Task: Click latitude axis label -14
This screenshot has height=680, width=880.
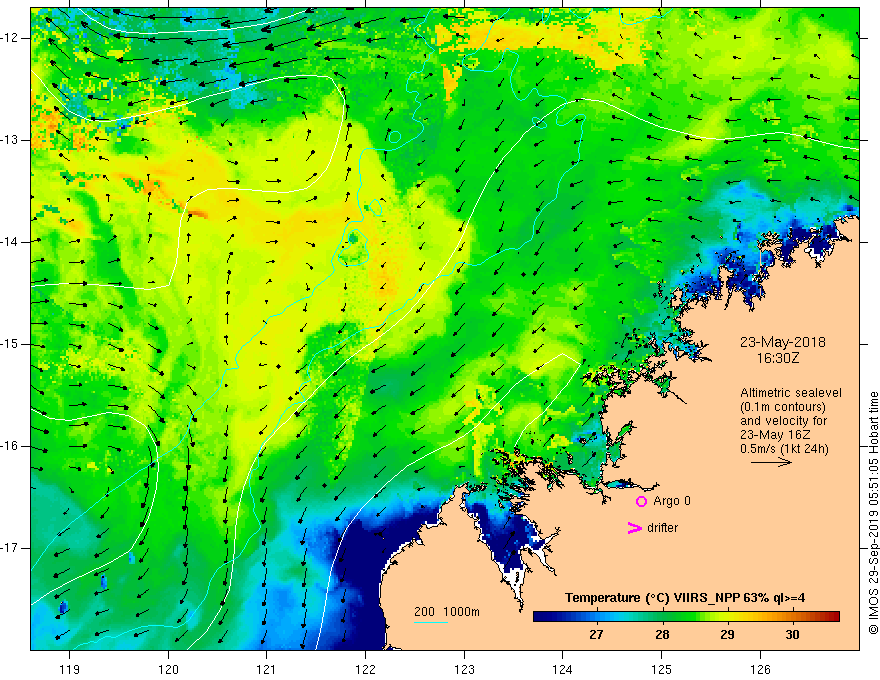Action: [x=10, y=242]
